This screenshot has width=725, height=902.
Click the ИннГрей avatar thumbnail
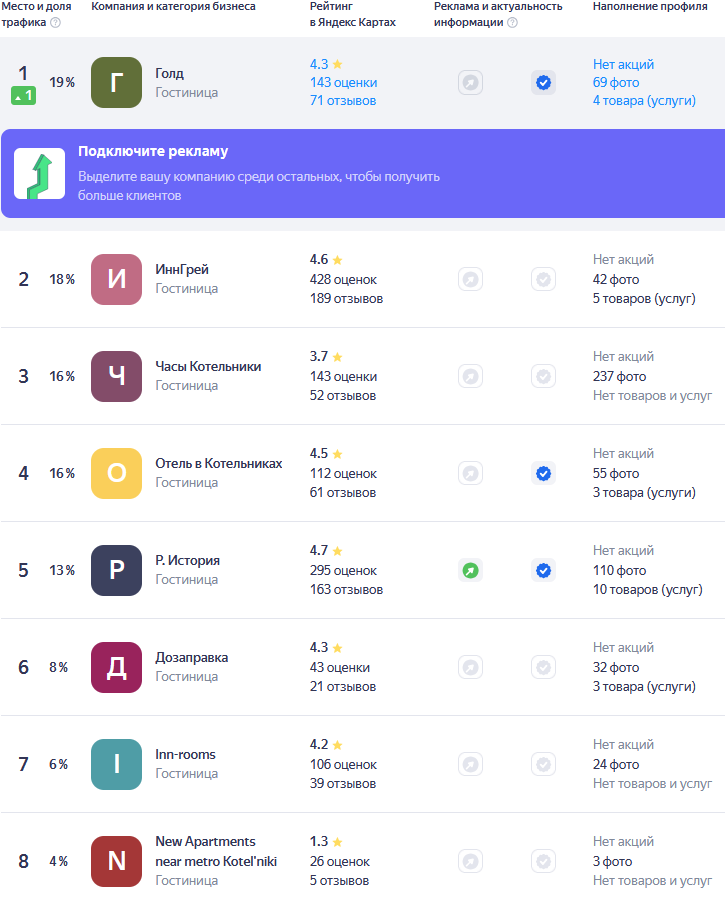[116, 279]
